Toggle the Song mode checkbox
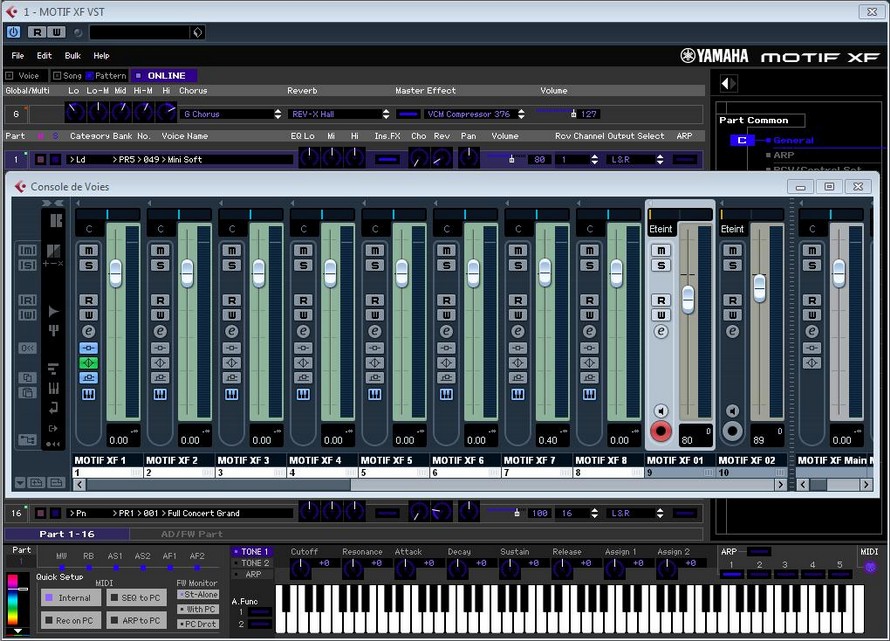 click(x=56, y=76)
